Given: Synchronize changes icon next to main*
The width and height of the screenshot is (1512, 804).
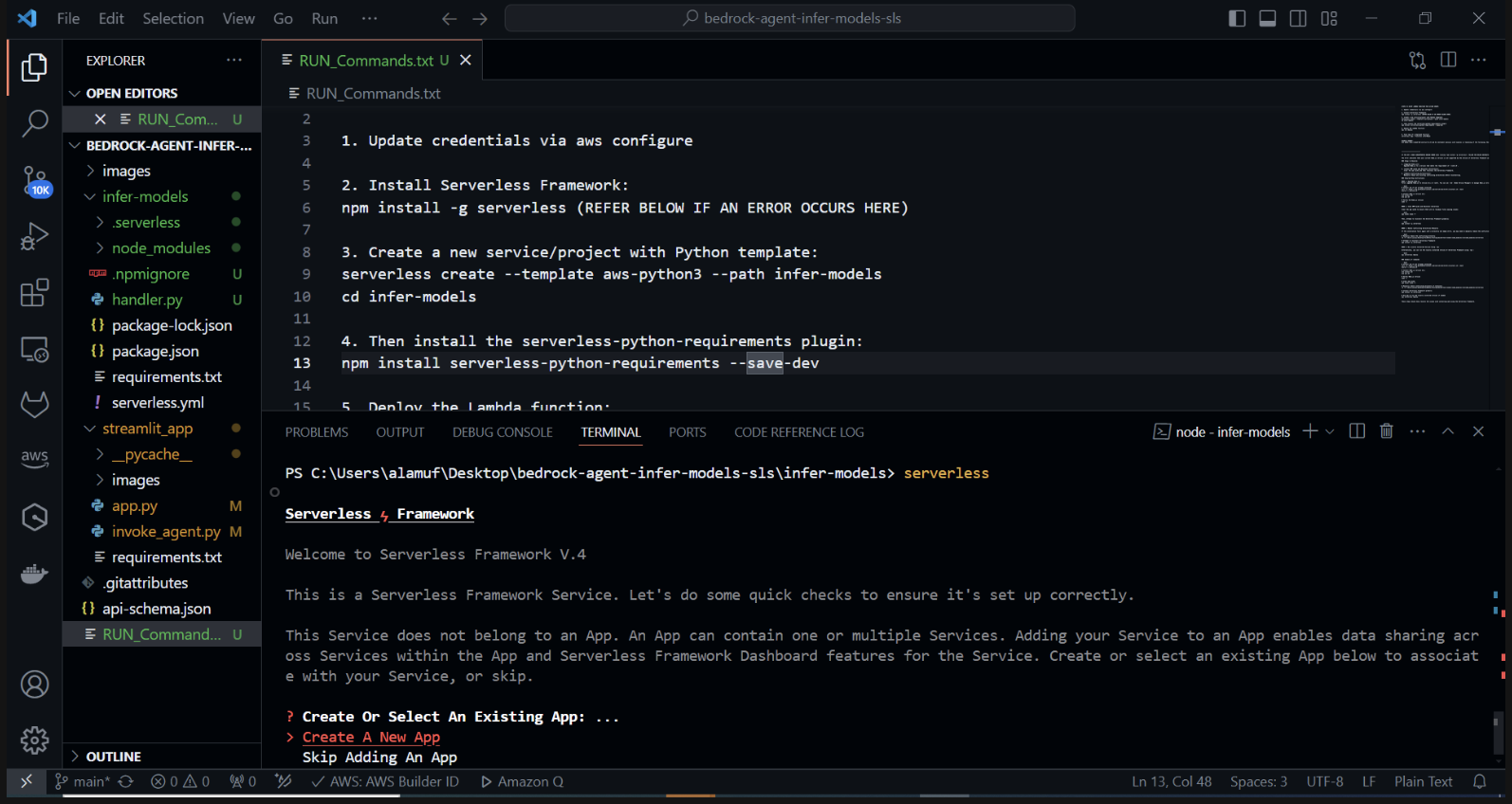Looking at the screenshot, I should (x=125, y=781).
